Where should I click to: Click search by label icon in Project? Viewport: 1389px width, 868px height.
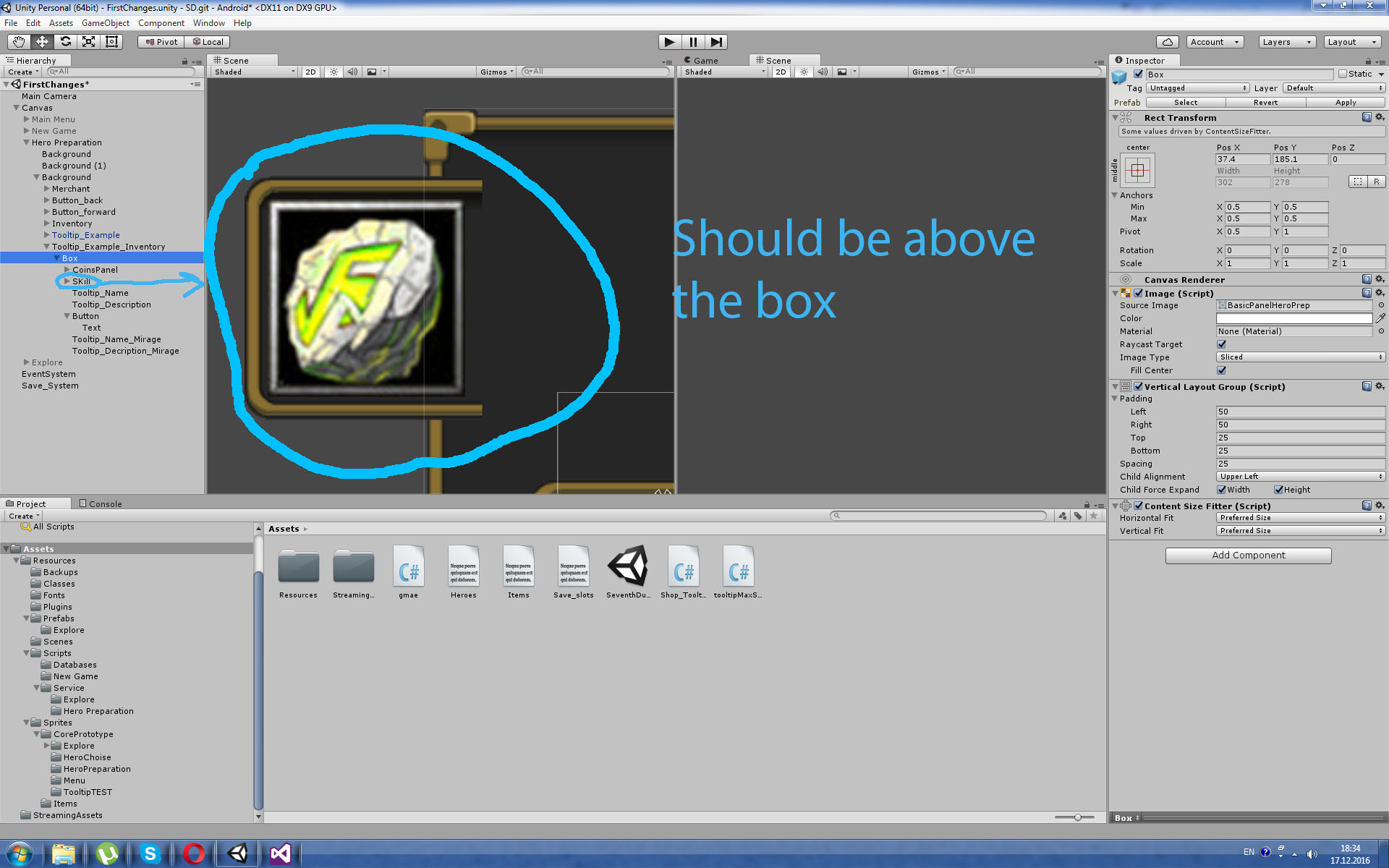click(1078, 516)
